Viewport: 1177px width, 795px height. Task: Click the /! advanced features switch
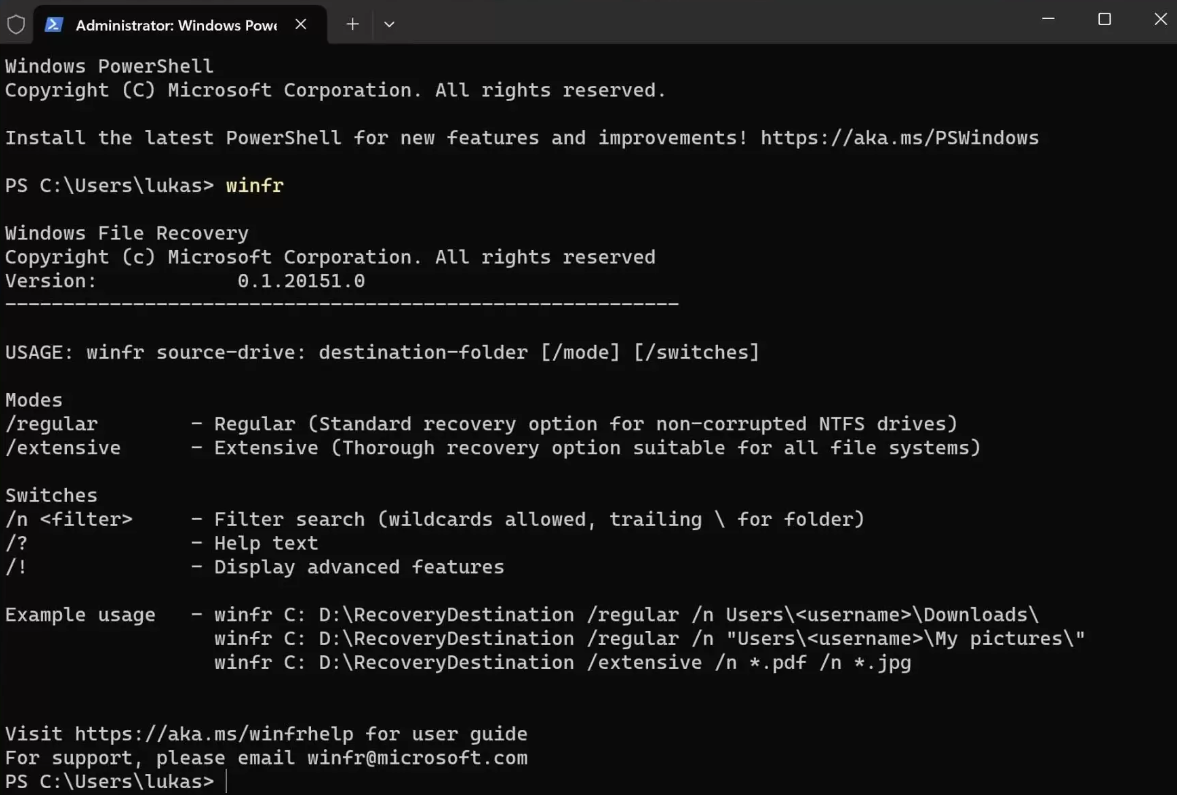(16, 568)
